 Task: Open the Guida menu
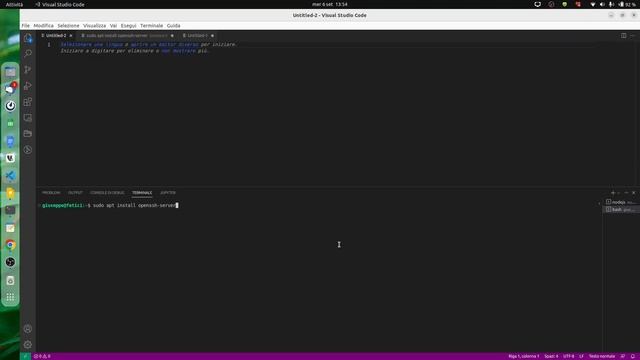pyautogui.click(x=173, y=26)
